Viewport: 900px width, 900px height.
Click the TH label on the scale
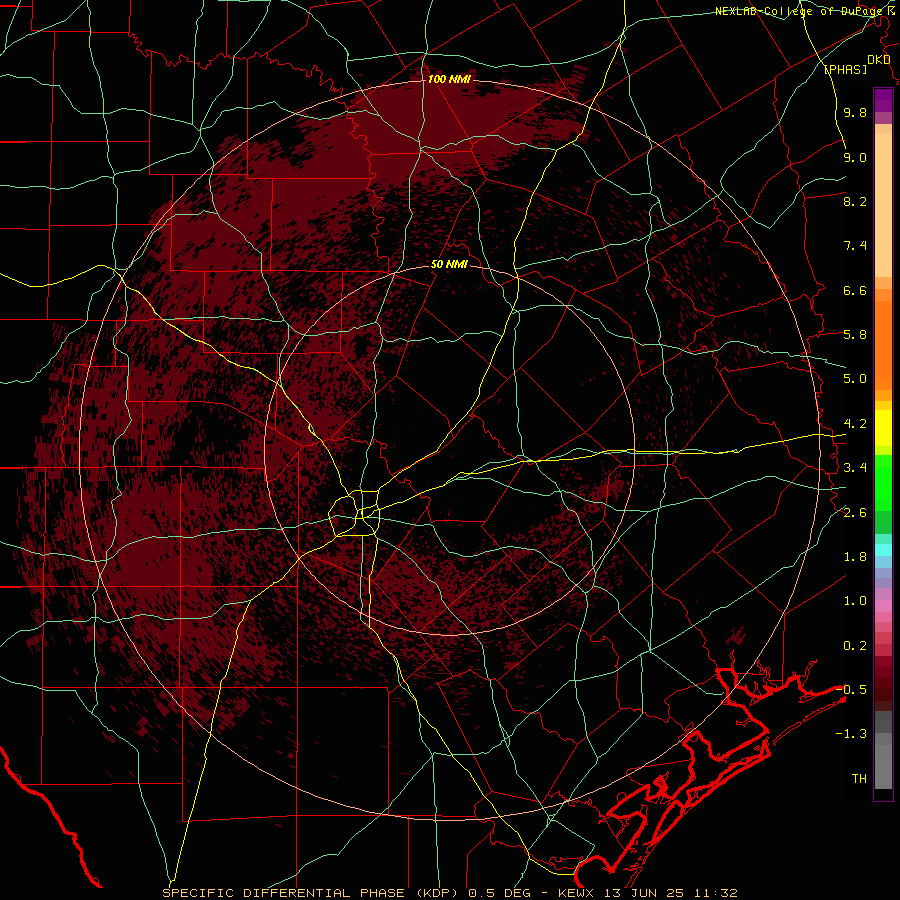pyautogui.click(x=859, y=779)
